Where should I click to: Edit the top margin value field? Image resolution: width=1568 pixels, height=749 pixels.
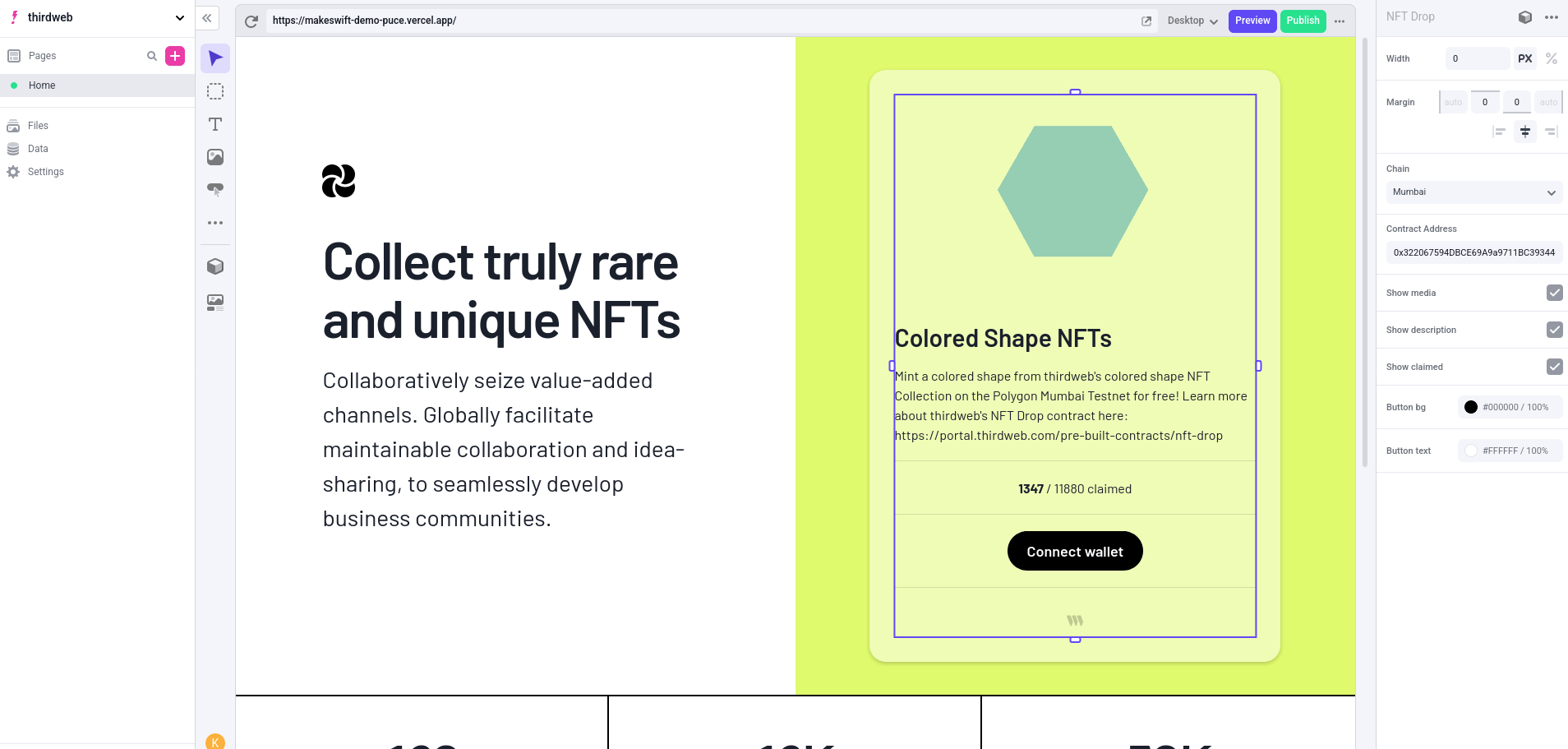(x=1485, y=103)
